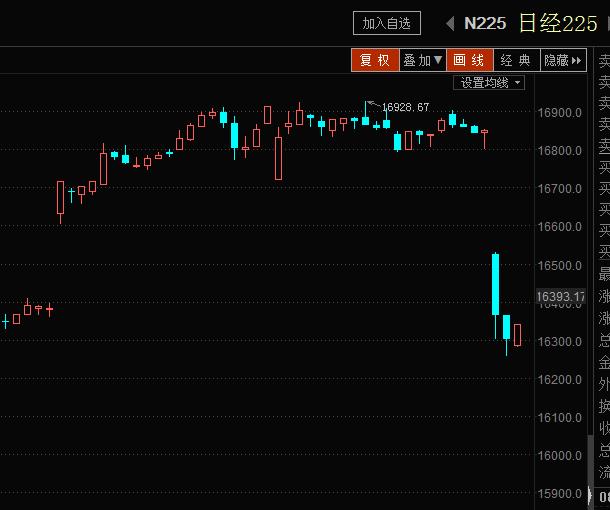Toggle the 复权 adjustment button
This screenshot has width=610, height=510.
[x=375, y=61]
